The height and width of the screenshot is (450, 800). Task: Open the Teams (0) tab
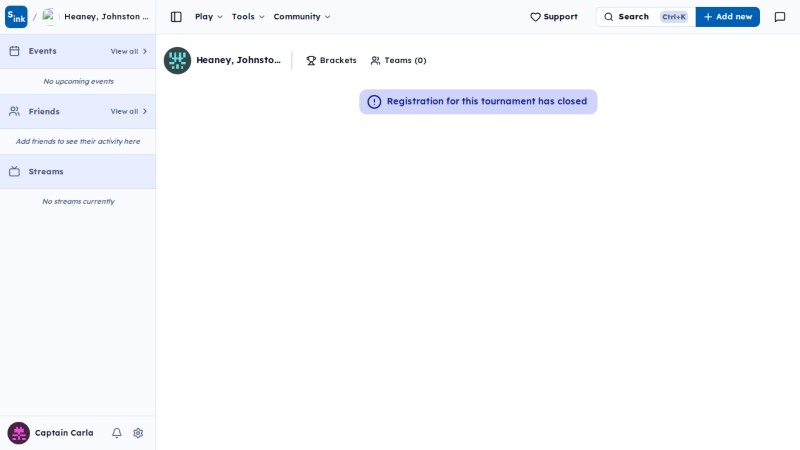click(x=398, y=60)
